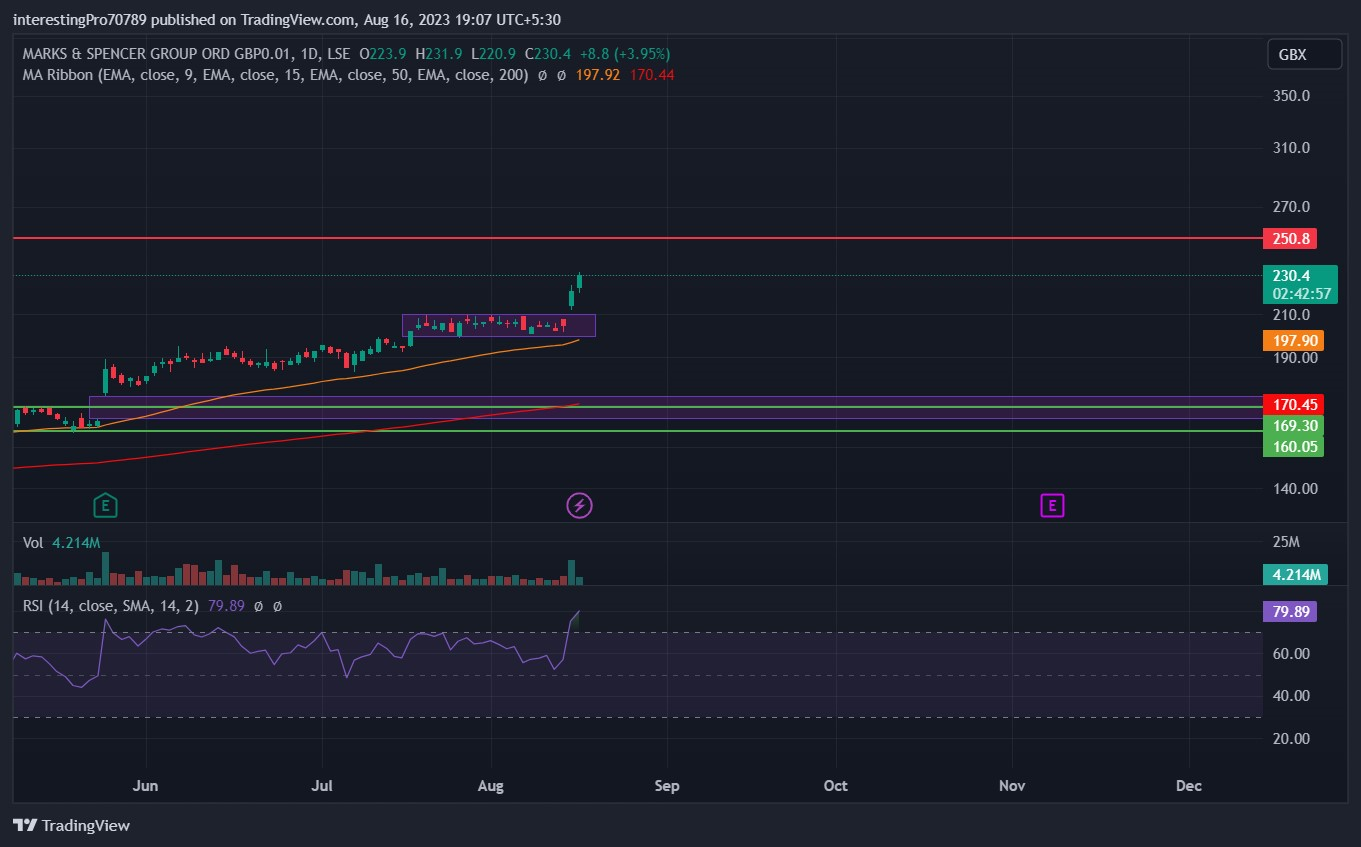Viewport: 1361px width, 847px height.
Task: Click the 40.00 RSI scale label
Action: tap(1291, 696)
